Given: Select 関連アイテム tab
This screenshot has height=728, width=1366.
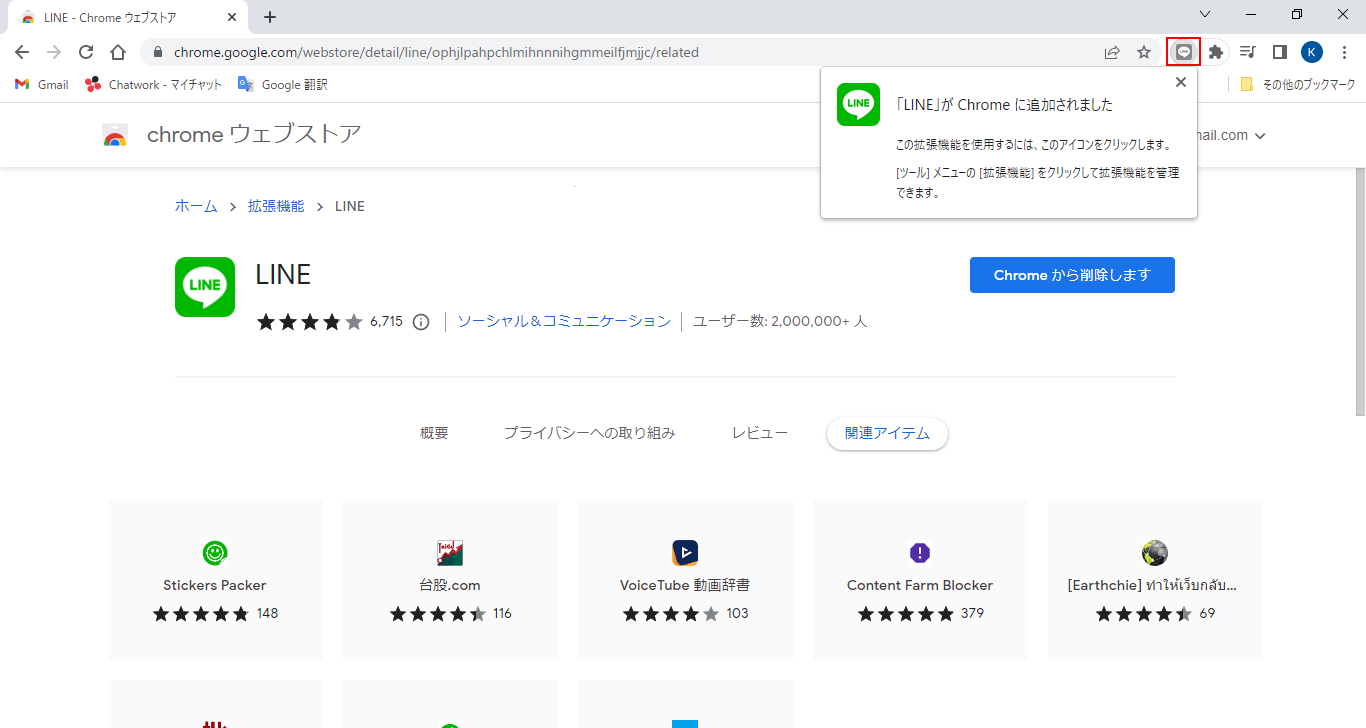Looking at the screenshot, I should click(x=887, y=434).
